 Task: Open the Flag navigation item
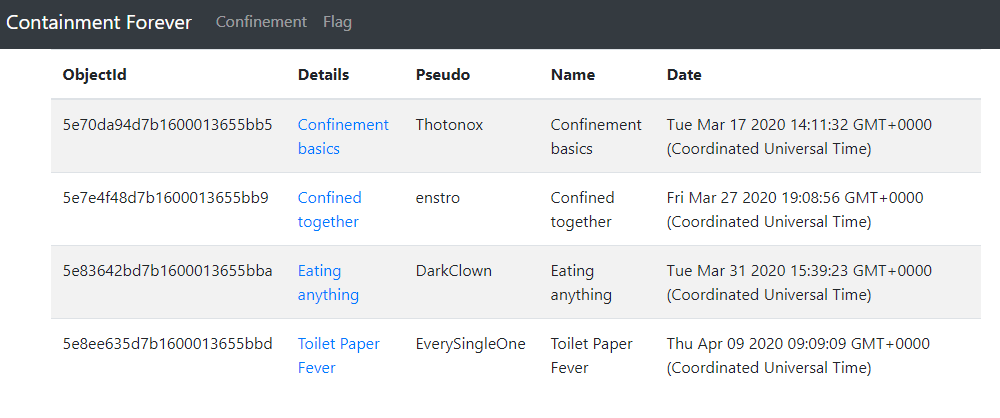[337, 22]
